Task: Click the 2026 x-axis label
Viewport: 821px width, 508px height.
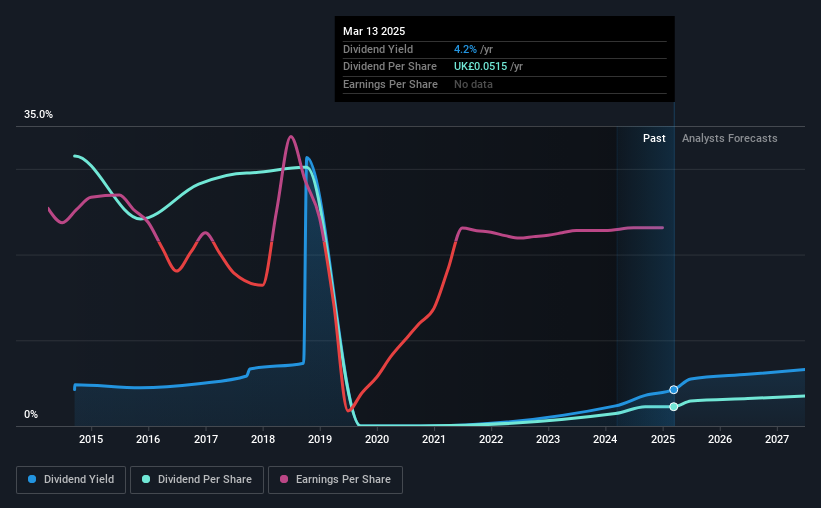Action: coord(720,439)
